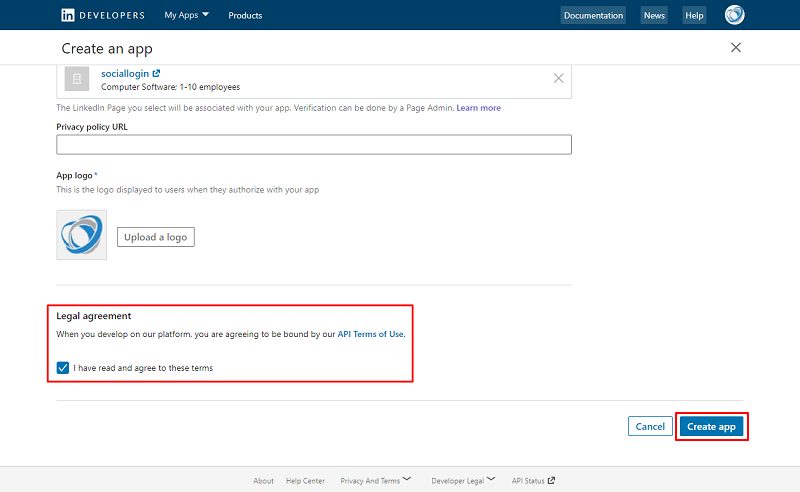The width and height of the screenshot is (800, 492).
Task: Click the 'Legal agreement' heading
Action: [93, 316]
